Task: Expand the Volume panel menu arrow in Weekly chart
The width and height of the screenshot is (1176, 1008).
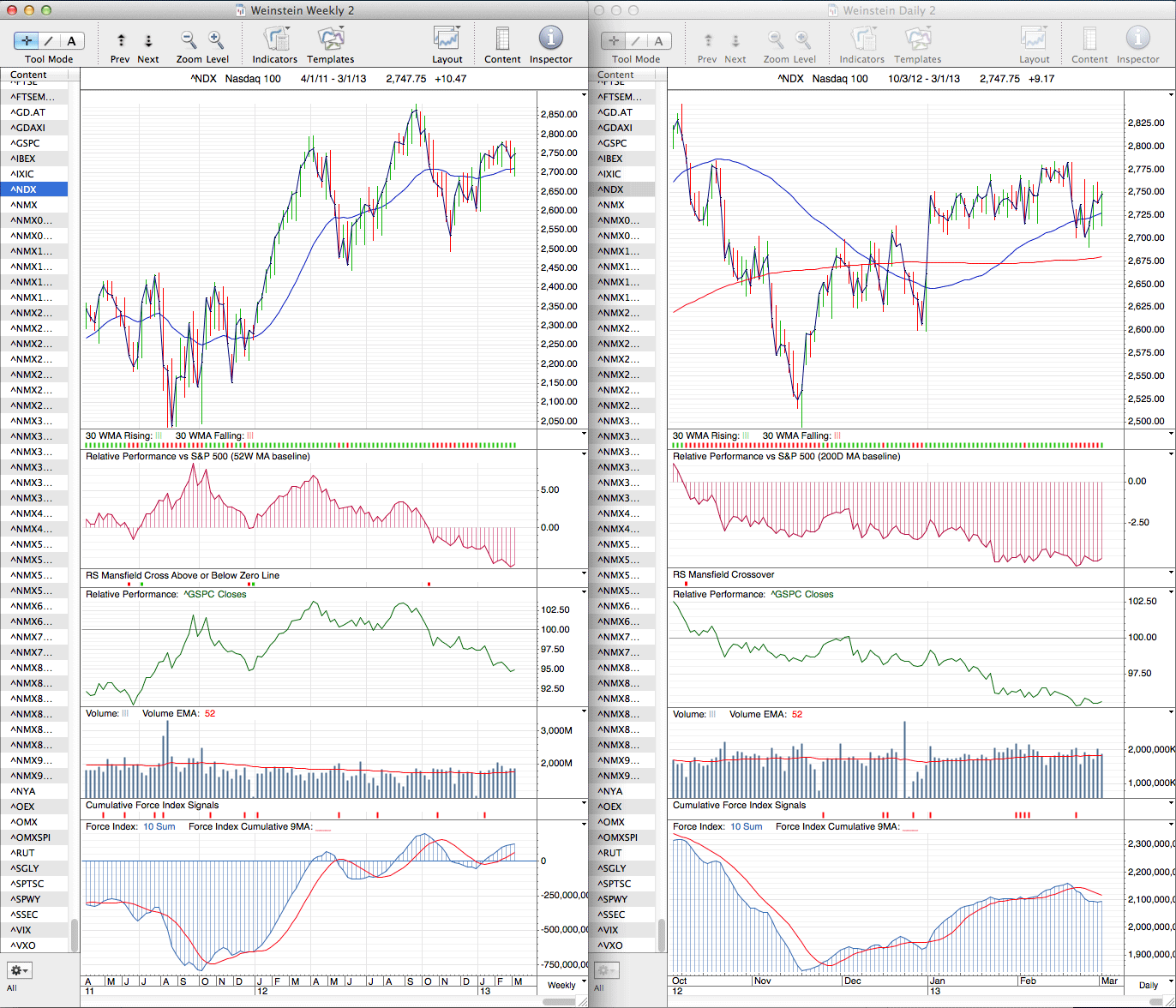Action: [x=584, y=711]
